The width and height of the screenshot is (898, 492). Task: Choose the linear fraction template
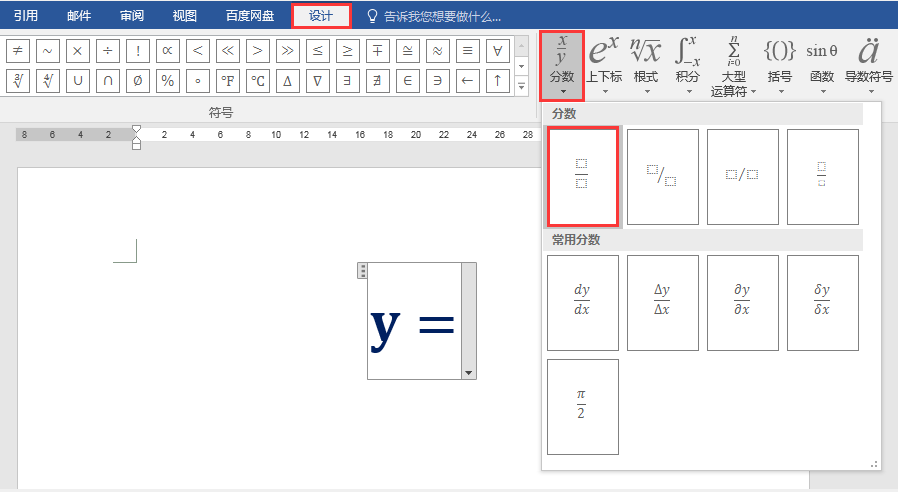[x=743, y=176]
